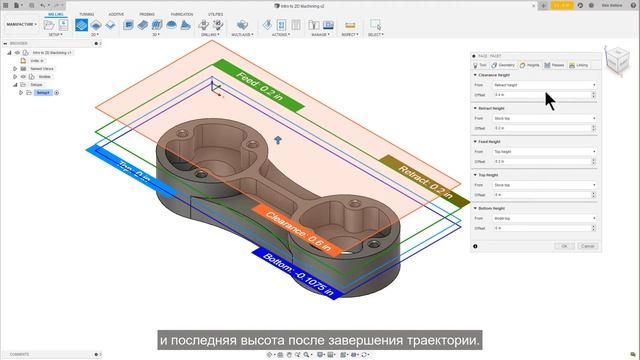This screenshot has width=640, height=360.
Task: Toggle visibility eye of root document node
Action: tap(17, 53)
